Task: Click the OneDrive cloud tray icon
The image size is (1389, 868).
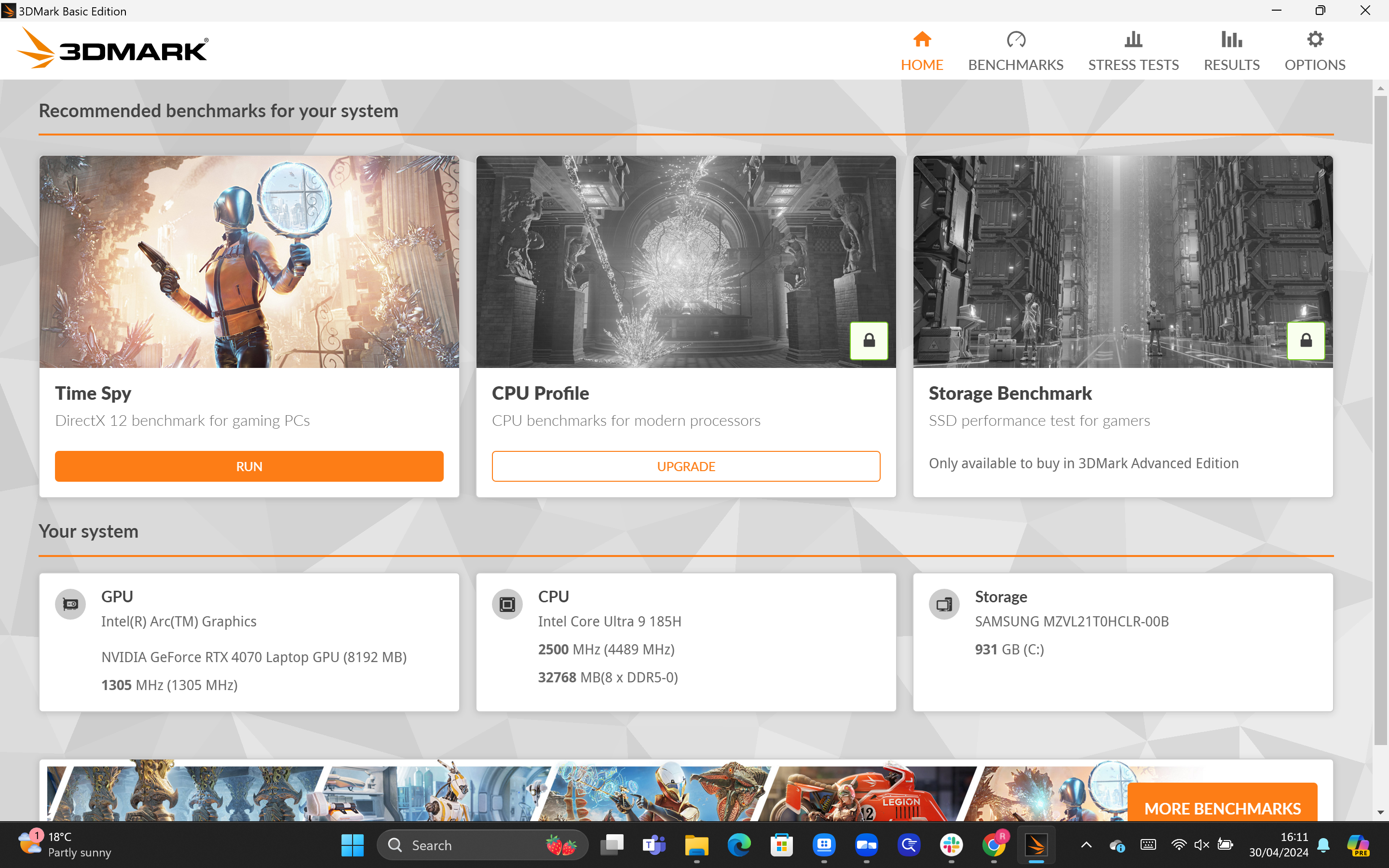Action: coord(1117,845)
